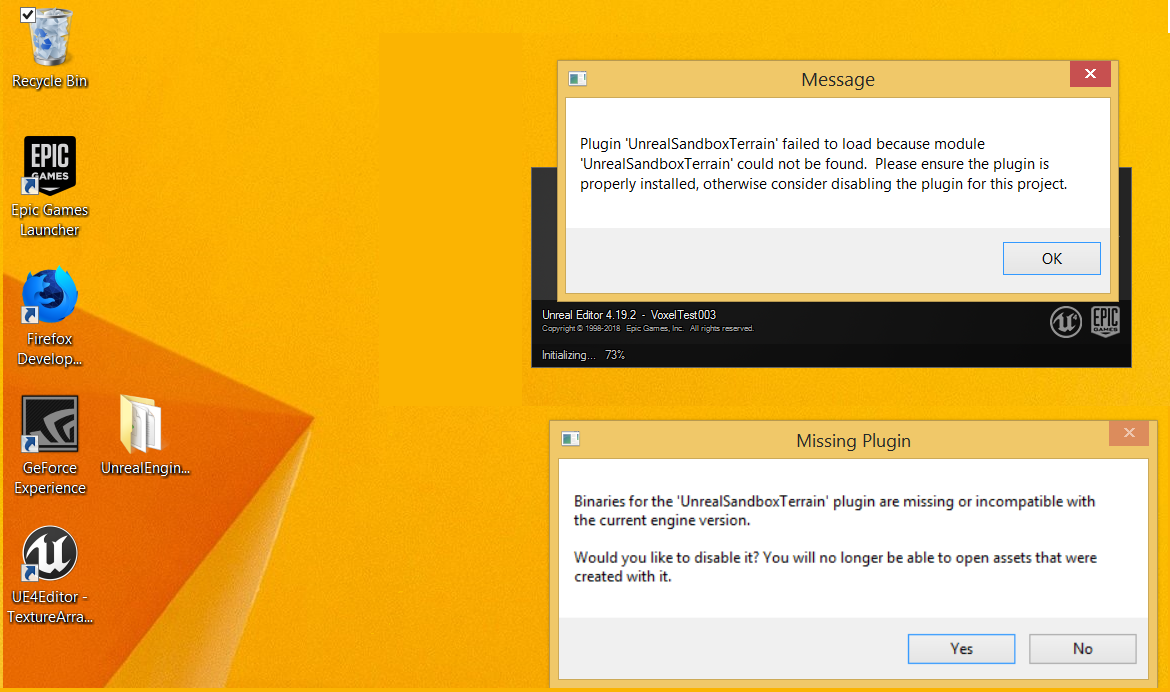Click 'Unreal Editor 4.19.2 - VoxelTest003' text
The width and height of the screenshot is (1170, 692).
(x=629, y=315)
